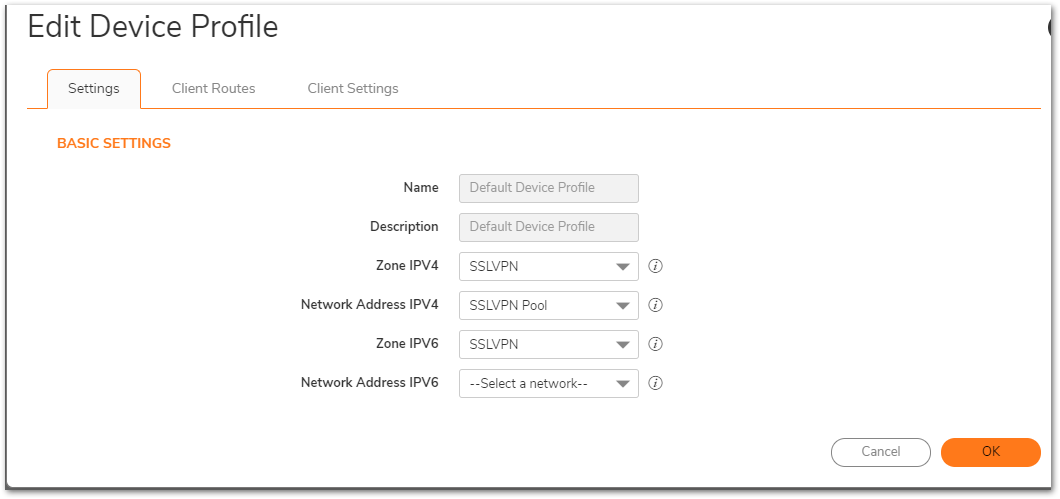Click the Network Address IPV6 field label
The width and height of the screenshot is (1060, 499).
click(369, 383)
